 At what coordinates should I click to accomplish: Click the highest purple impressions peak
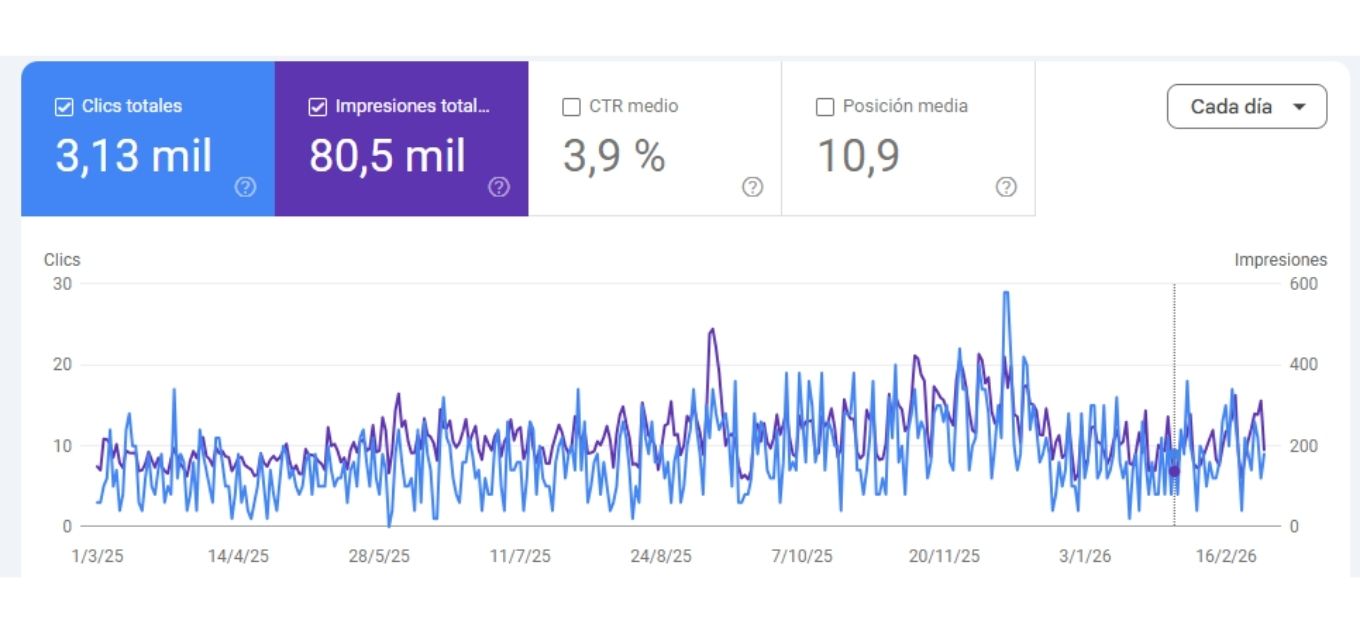(711, 329)
